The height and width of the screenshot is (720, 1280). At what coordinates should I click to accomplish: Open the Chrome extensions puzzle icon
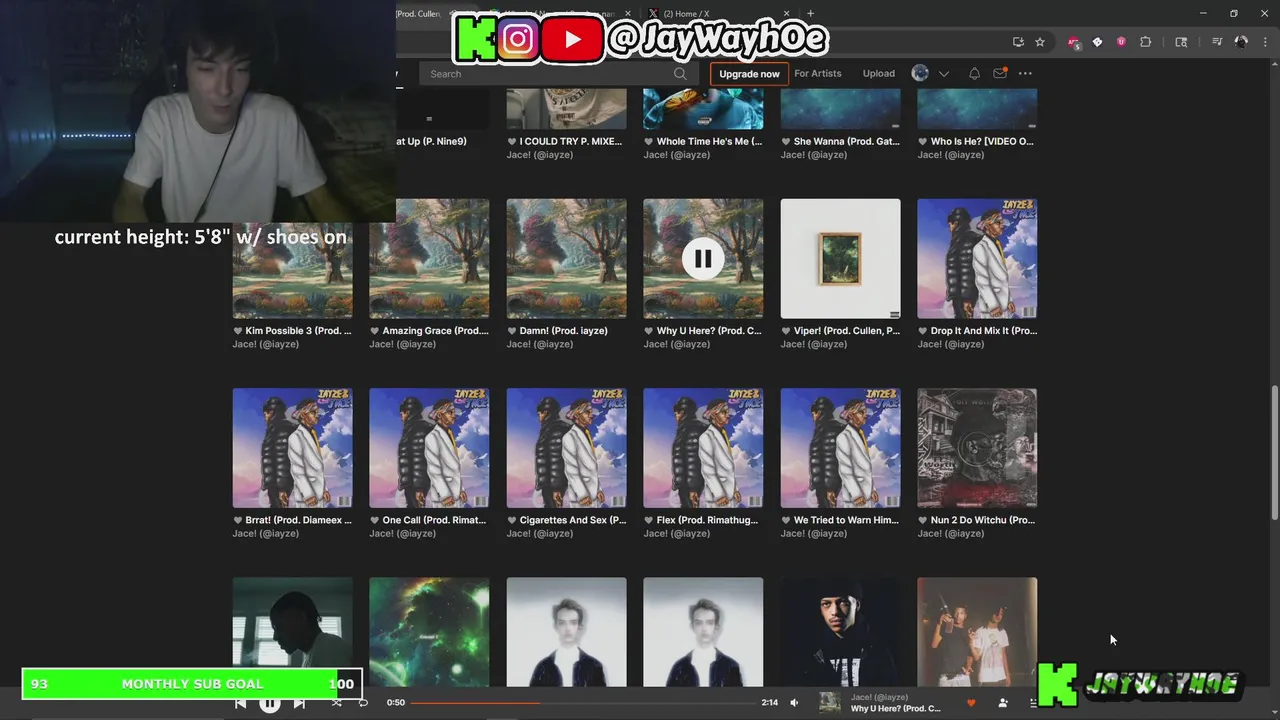point(1146,42)
